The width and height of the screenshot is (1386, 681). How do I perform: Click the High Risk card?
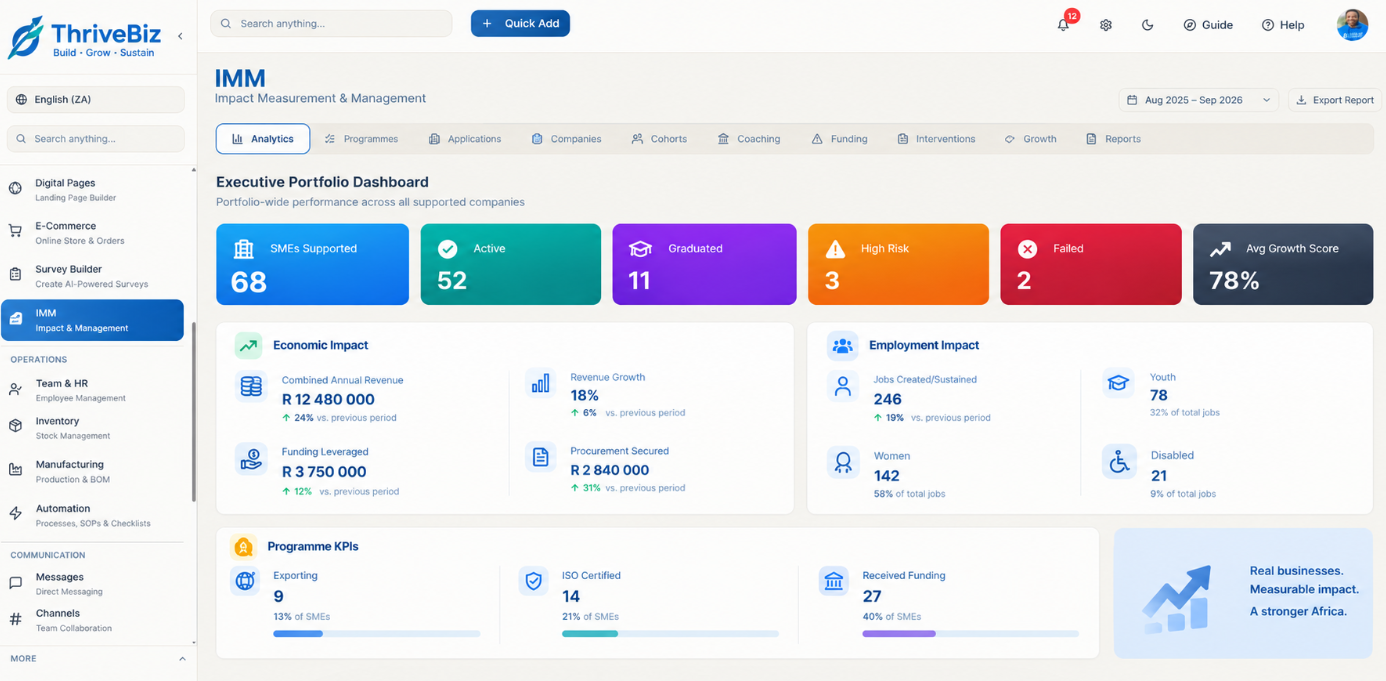[x=898, y=264]
